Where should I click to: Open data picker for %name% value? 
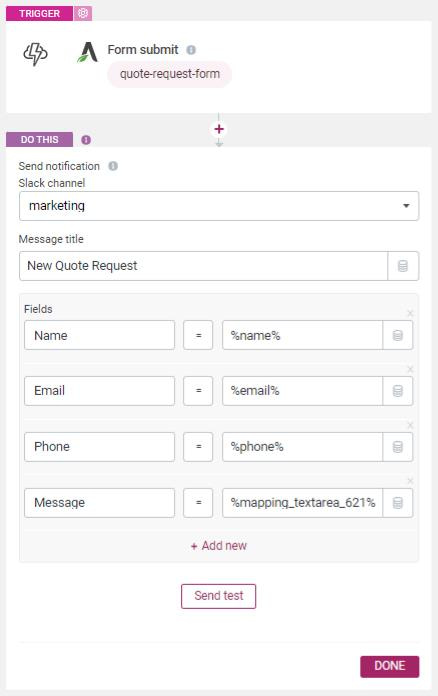398,335
